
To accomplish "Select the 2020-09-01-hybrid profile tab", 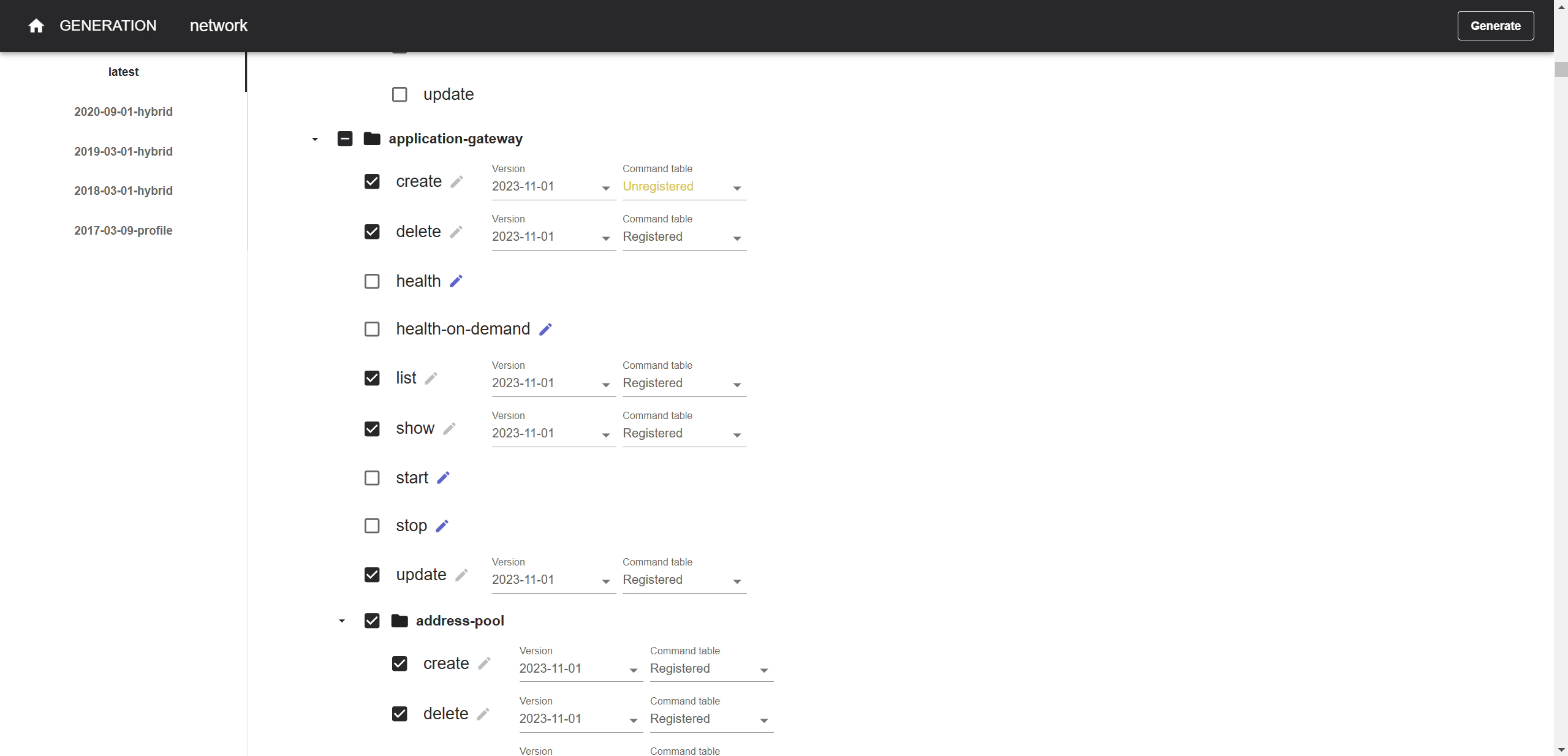I will pyautogui.click(x=123, y=112).
